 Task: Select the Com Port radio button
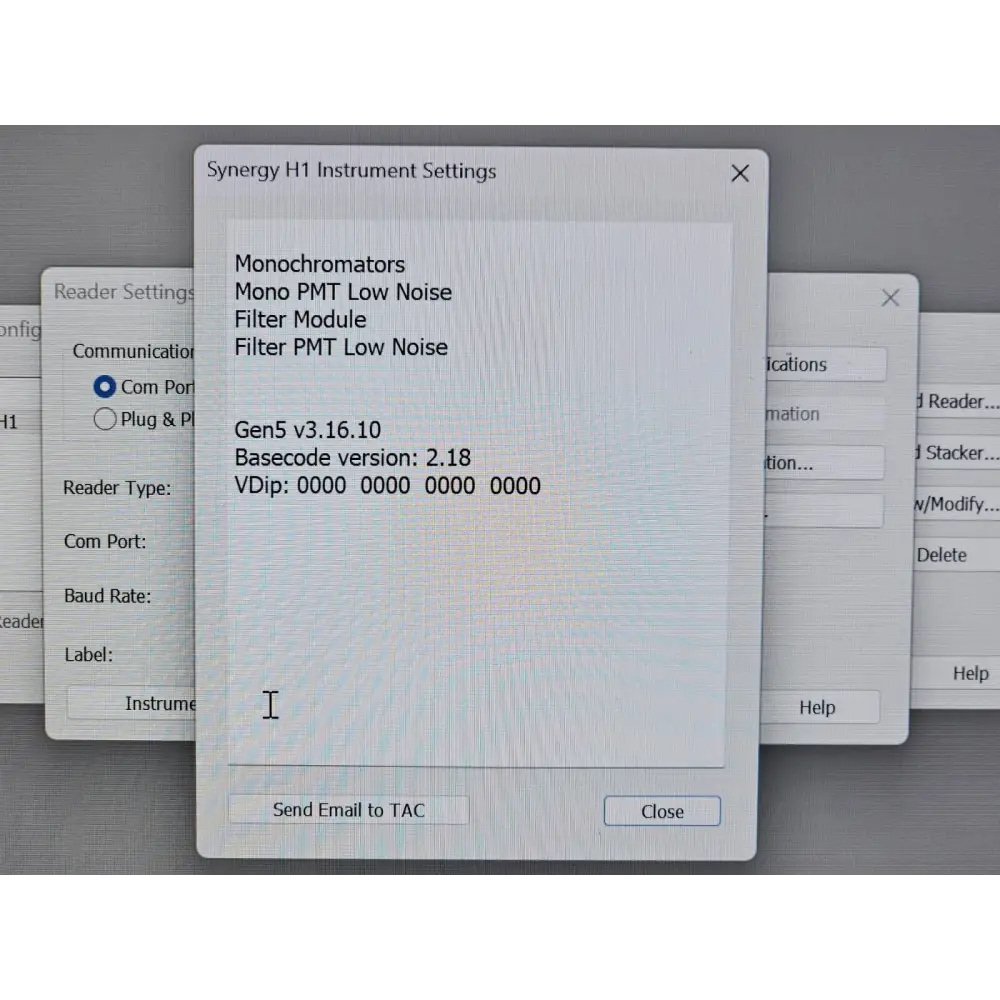coord(105,387)
